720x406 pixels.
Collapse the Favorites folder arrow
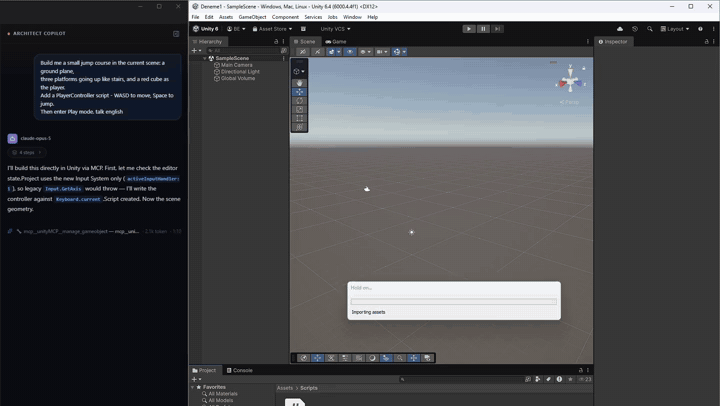coord(192,387)
